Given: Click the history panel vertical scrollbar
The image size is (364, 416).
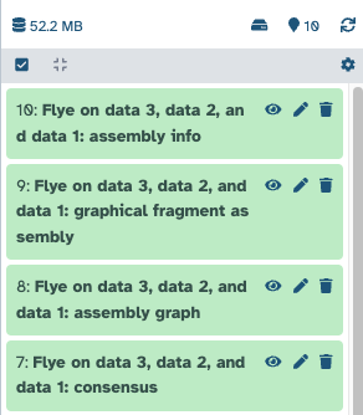Looking at the screenshot, I should coord(358,250).
